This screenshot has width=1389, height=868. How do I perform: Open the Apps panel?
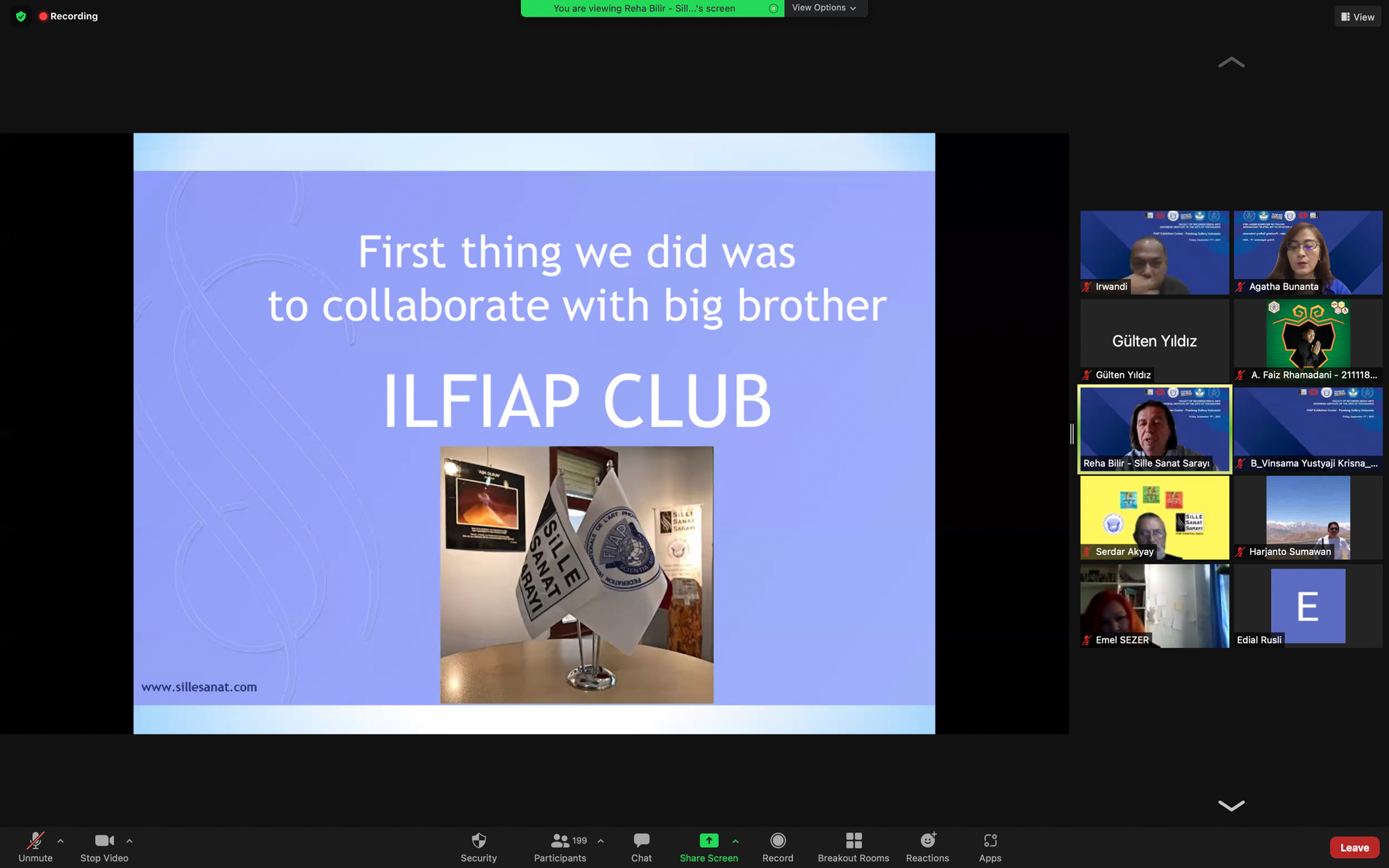tap(990, 847)
